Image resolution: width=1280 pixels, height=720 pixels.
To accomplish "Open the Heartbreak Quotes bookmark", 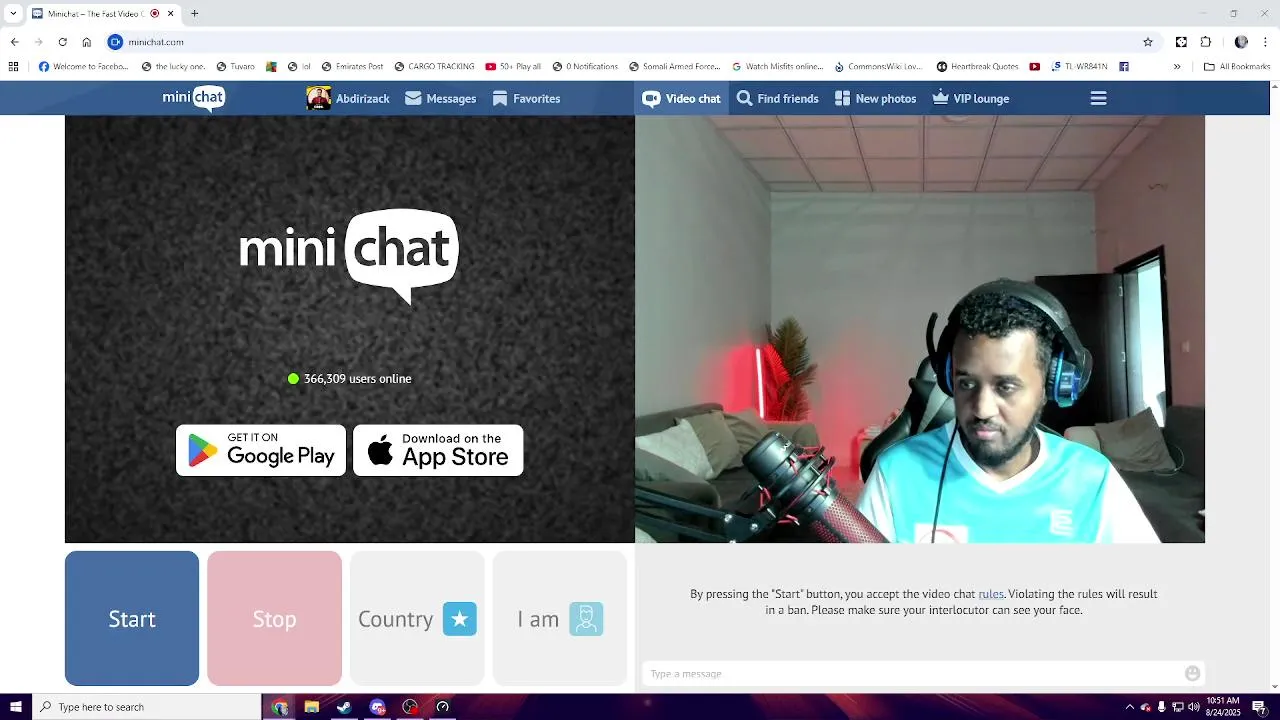I will coord(978,67).
